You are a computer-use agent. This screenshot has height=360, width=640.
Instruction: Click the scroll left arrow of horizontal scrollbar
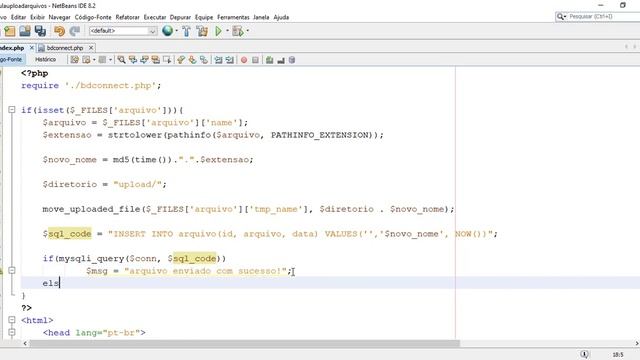[x=25, y=344]
